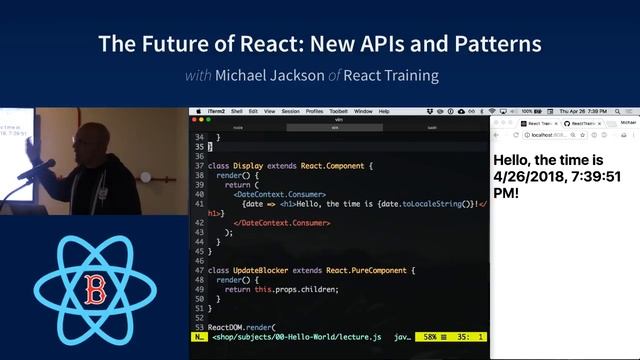Click the opening DateContext.Consumer tag on line 40
This screenshot has width=640, height=360.
(280, 194)
